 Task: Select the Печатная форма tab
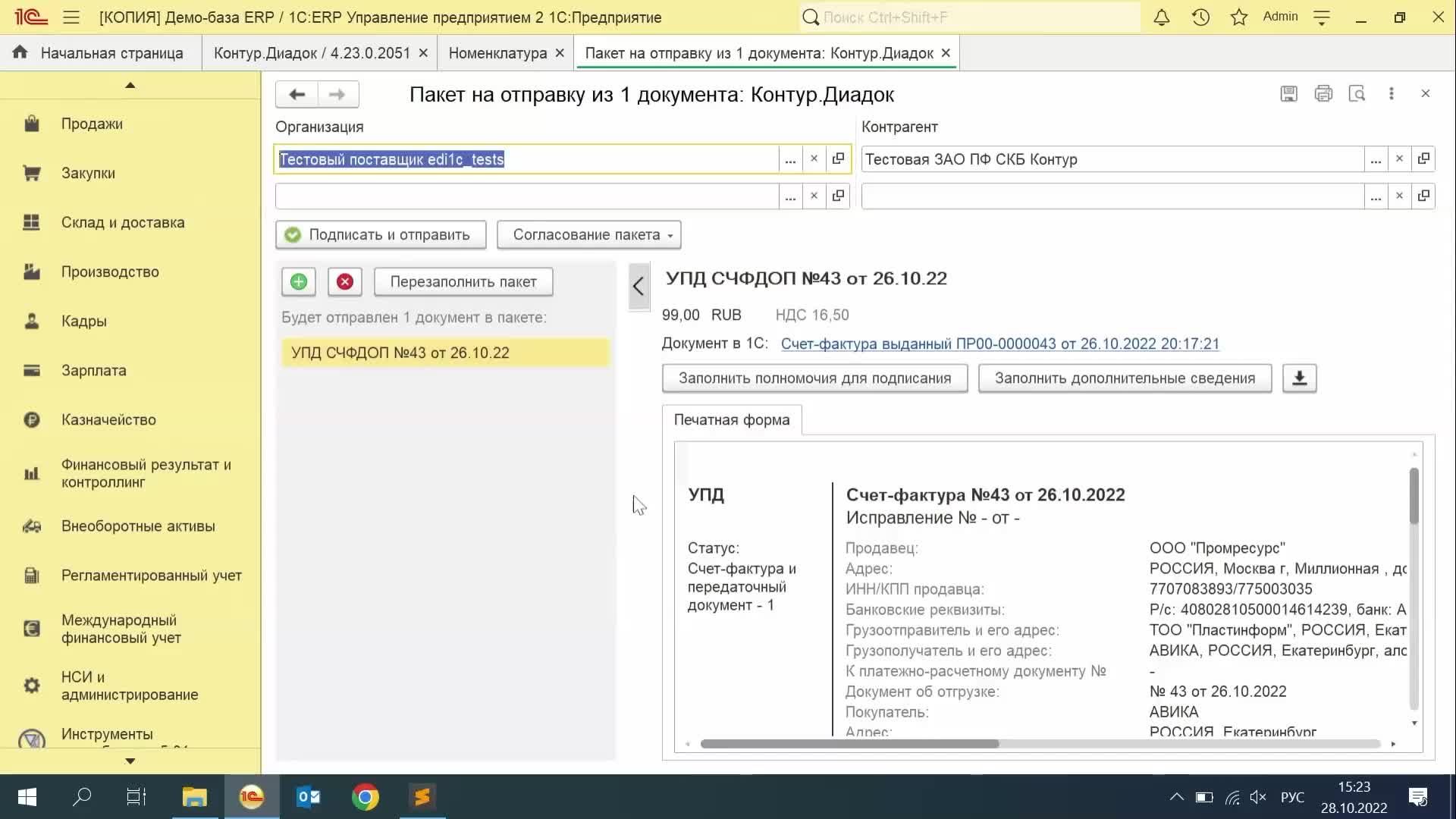click(x=732, y=420)
